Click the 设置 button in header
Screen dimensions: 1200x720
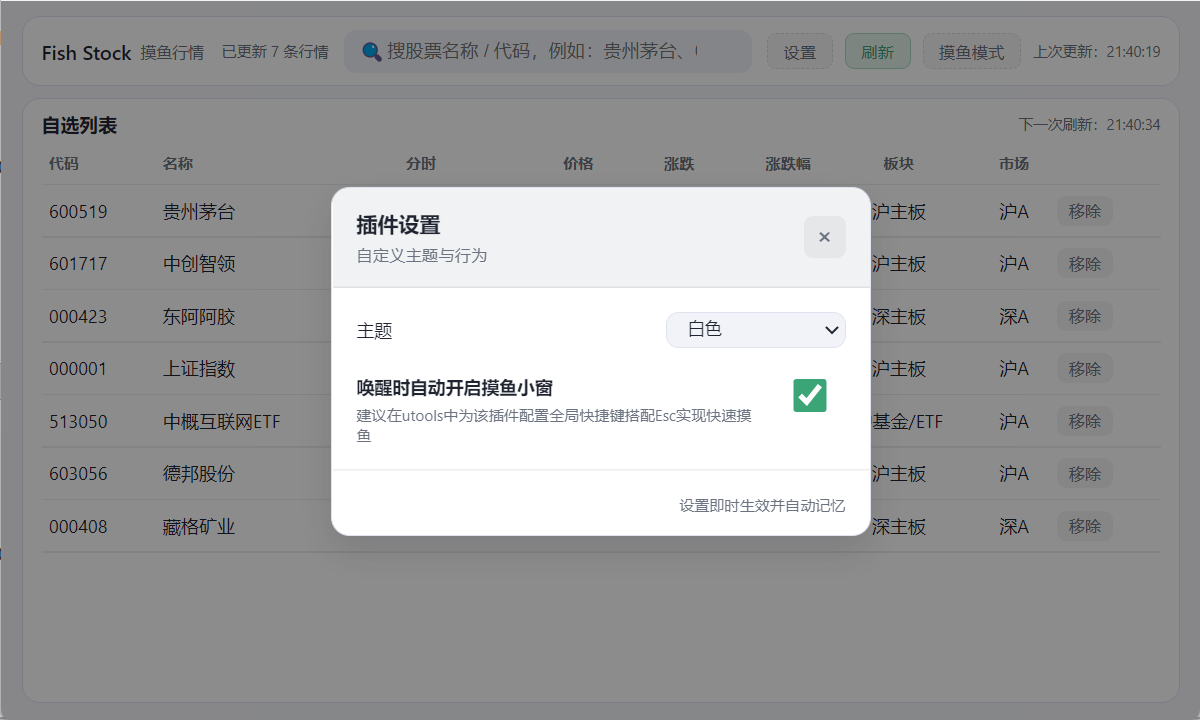pos(799,52)
